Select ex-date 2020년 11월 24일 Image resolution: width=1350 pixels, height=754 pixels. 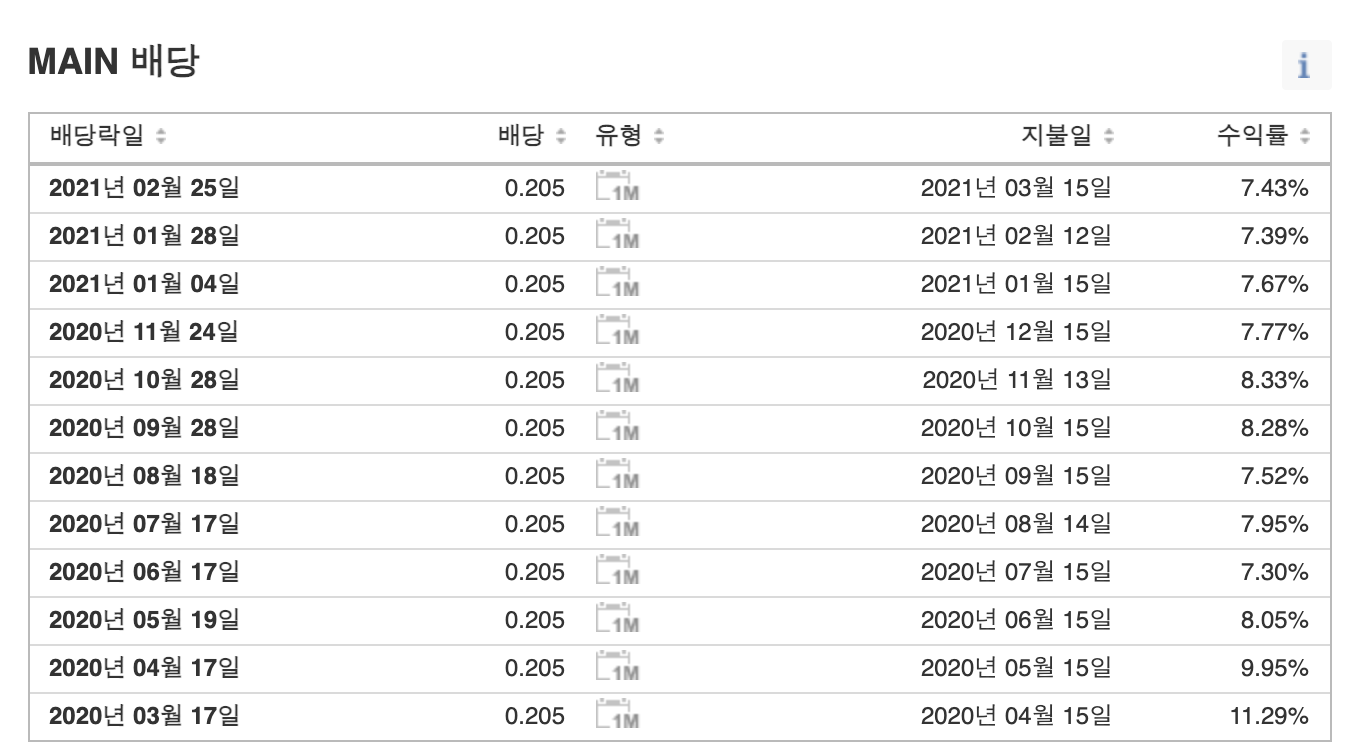[144, 332]
